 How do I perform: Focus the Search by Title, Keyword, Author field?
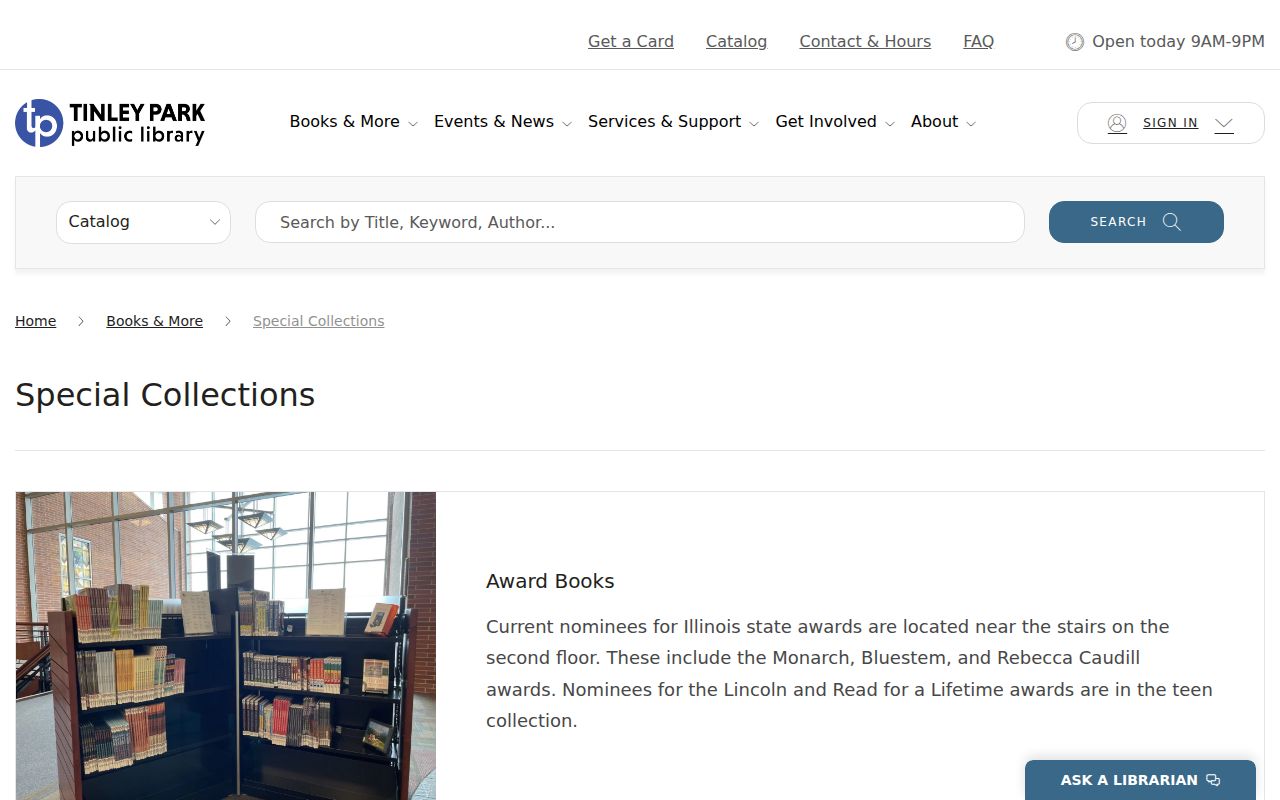640,222
